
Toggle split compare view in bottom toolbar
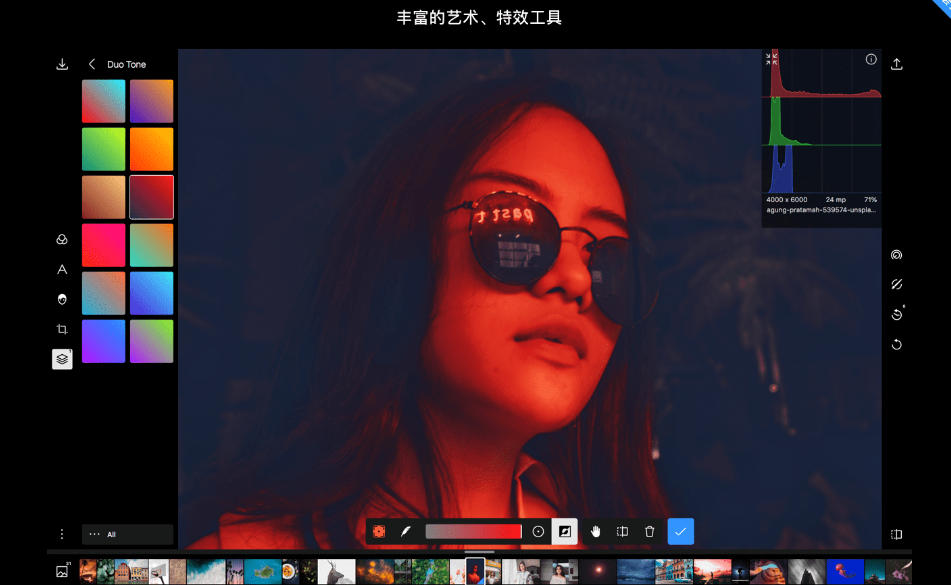pyautogui.click(x=622, y=532)
